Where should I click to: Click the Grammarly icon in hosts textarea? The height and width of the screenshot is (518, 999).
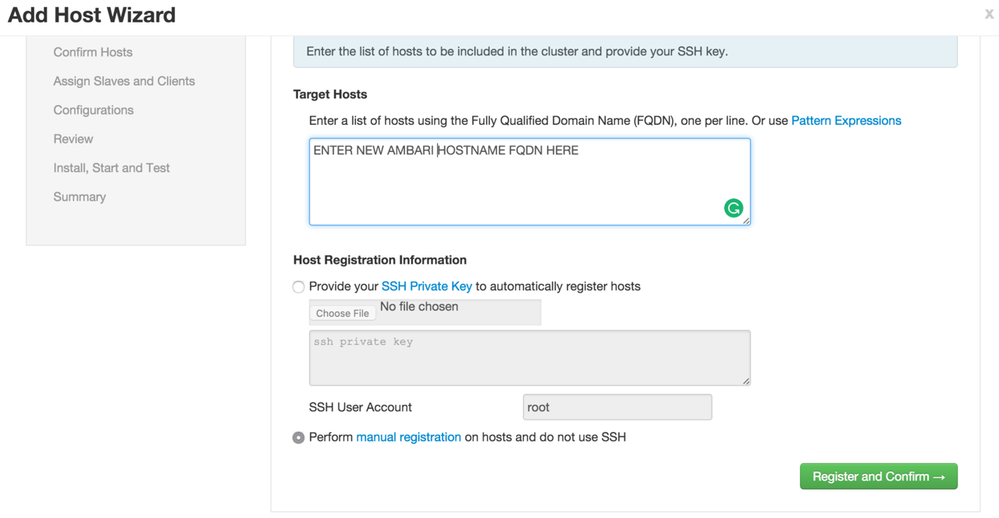pyautogui.click(x=733, y=208)
